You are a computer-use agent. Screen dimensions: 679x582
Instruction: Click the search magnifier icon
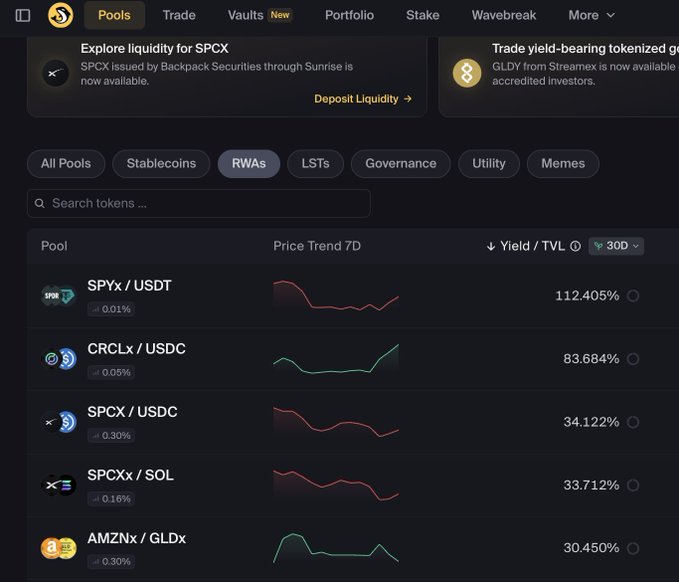39,203
